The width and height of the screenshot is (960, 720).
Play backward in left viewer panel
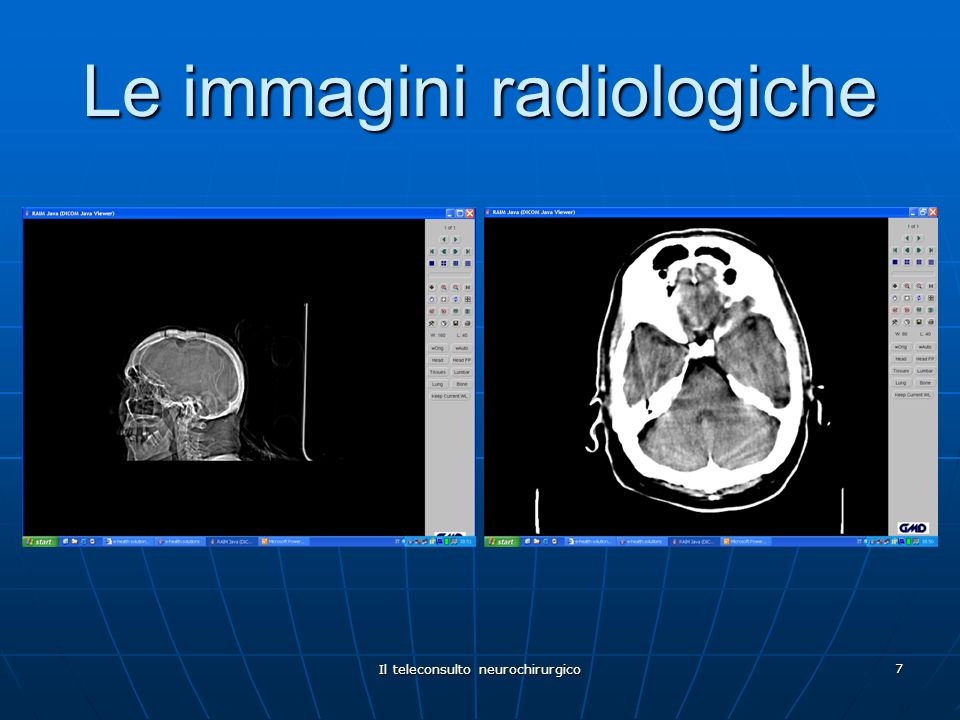(x=444, y=251)
